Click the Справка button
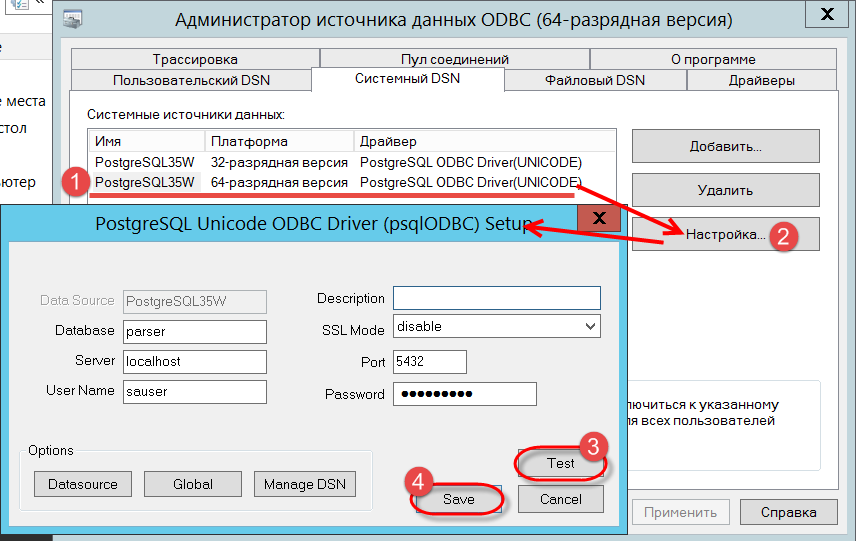The image size is (856, 541). (788, 513)
